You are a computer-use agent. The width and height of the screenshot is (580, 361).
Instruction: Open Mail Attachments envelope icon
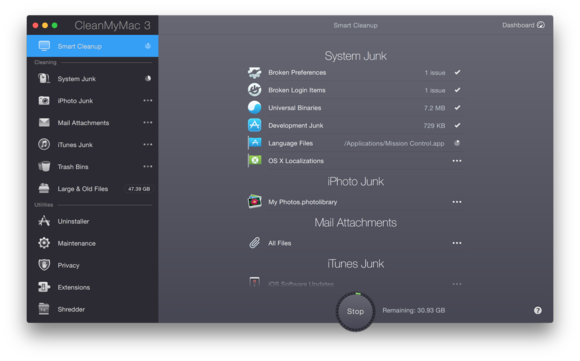click(44, 122)
